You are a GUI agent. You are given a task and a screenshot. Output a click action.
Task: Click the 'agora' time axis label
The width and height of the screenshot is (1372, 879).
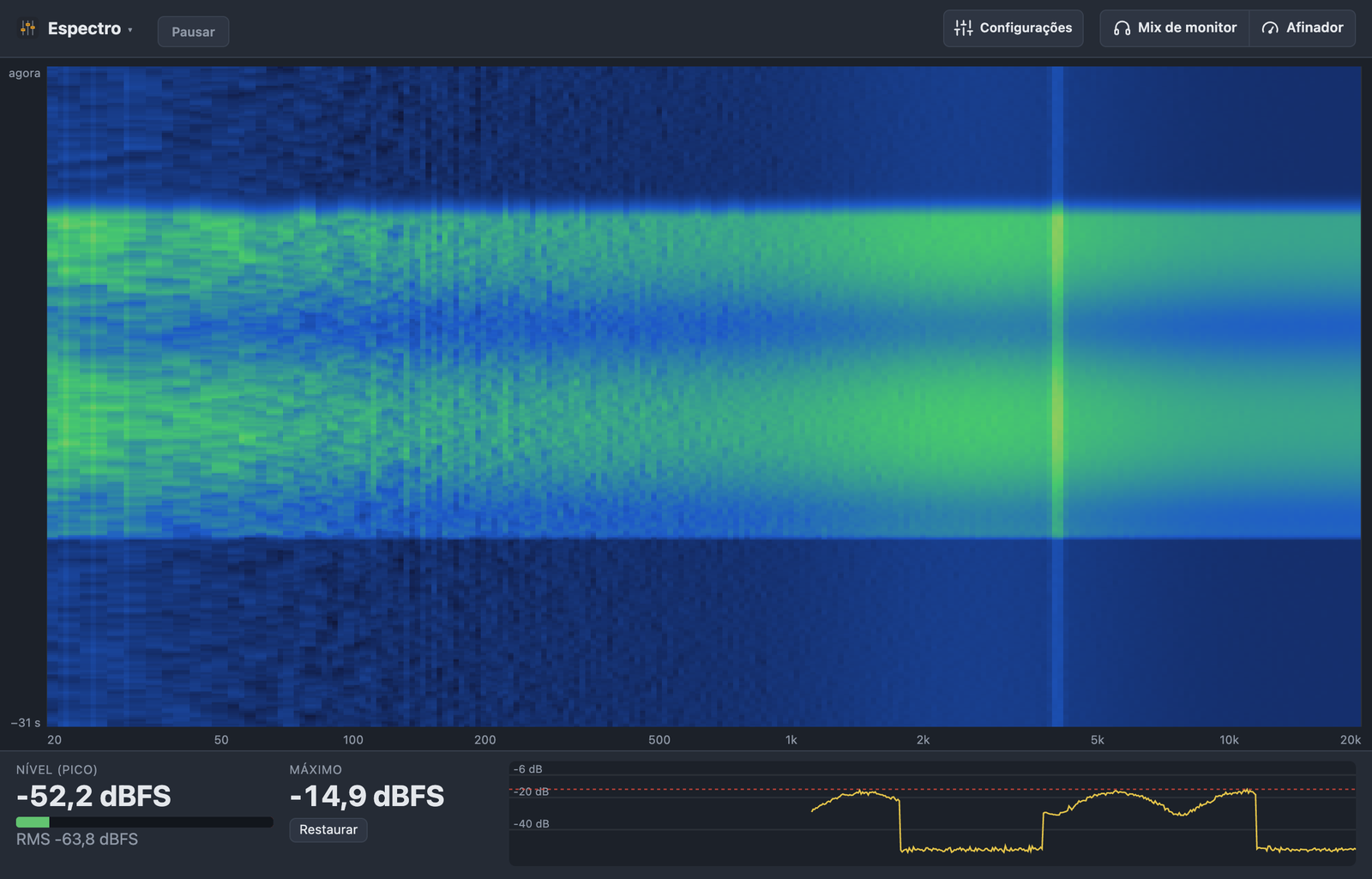click(25, 74)
